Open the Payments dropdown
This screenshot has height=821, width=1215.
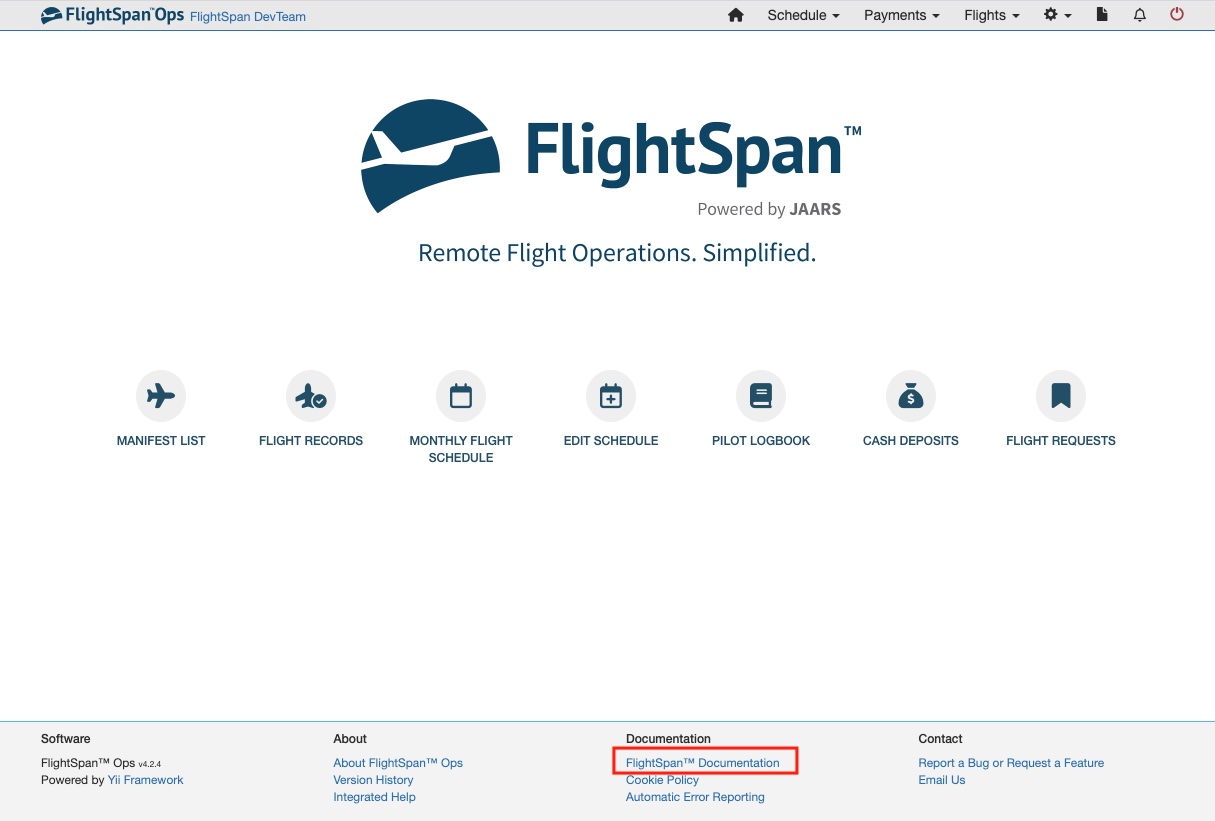tap(899, 15)
